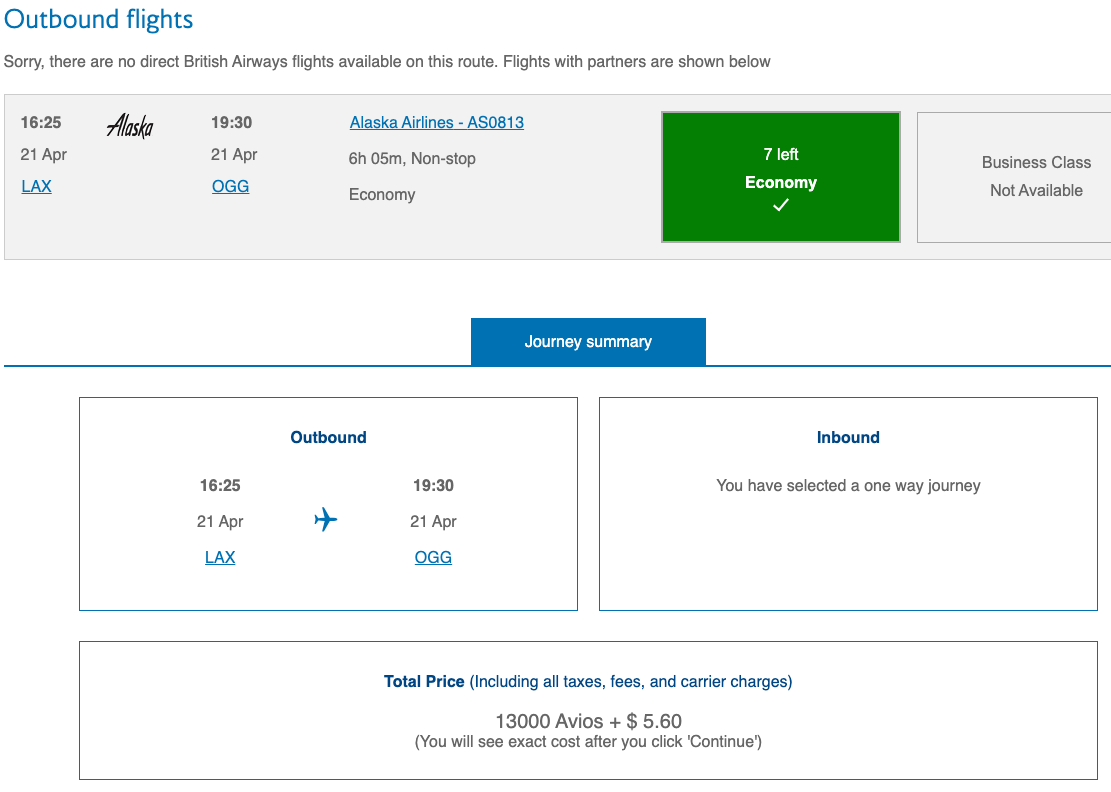Click the Inbound section header
The height and width of the screenshot is (792, 1111).
[848, 437]
